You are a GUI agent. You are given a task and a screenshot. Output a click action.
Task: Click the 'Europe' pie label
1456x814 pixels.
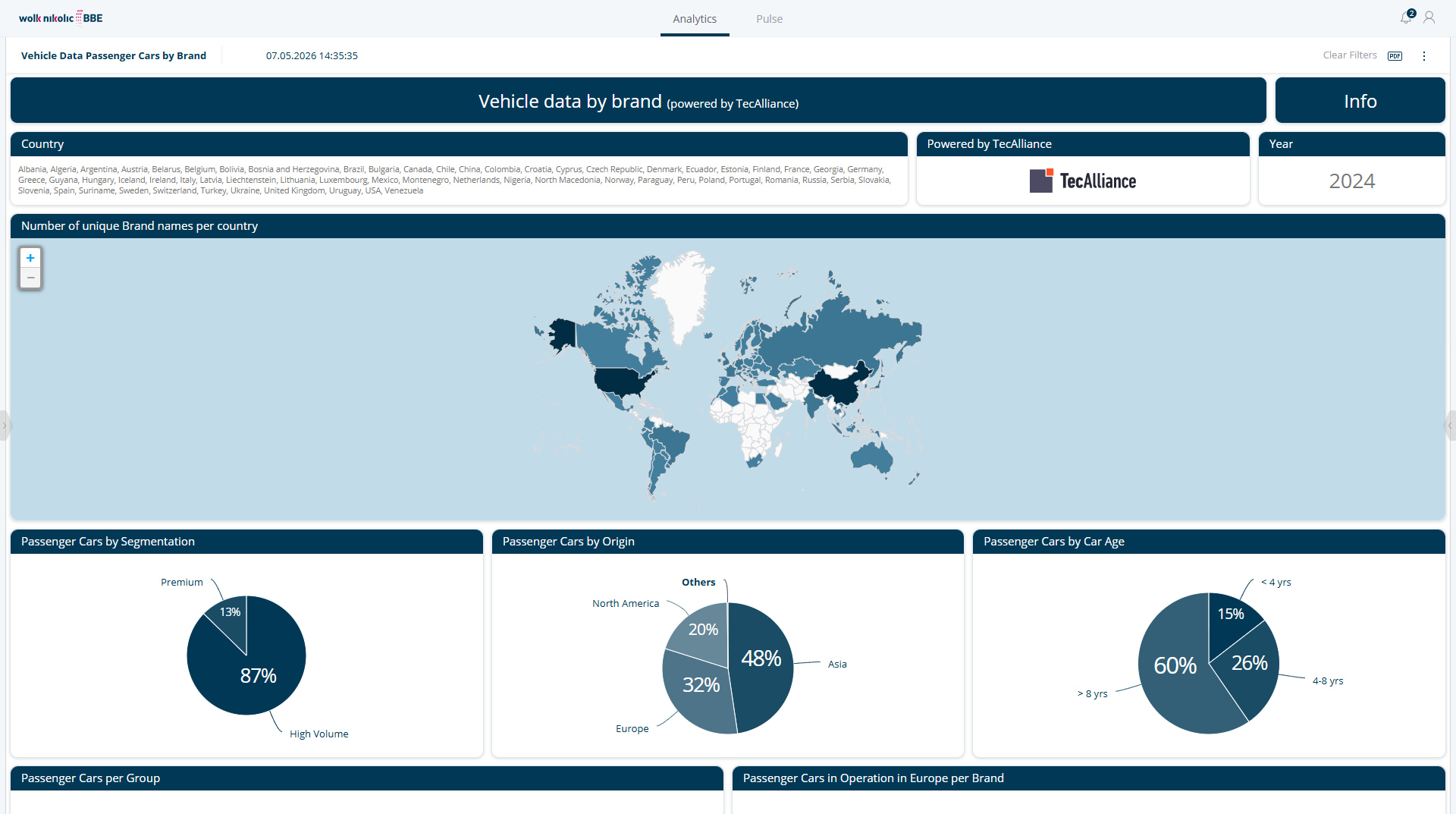[632, 729]
